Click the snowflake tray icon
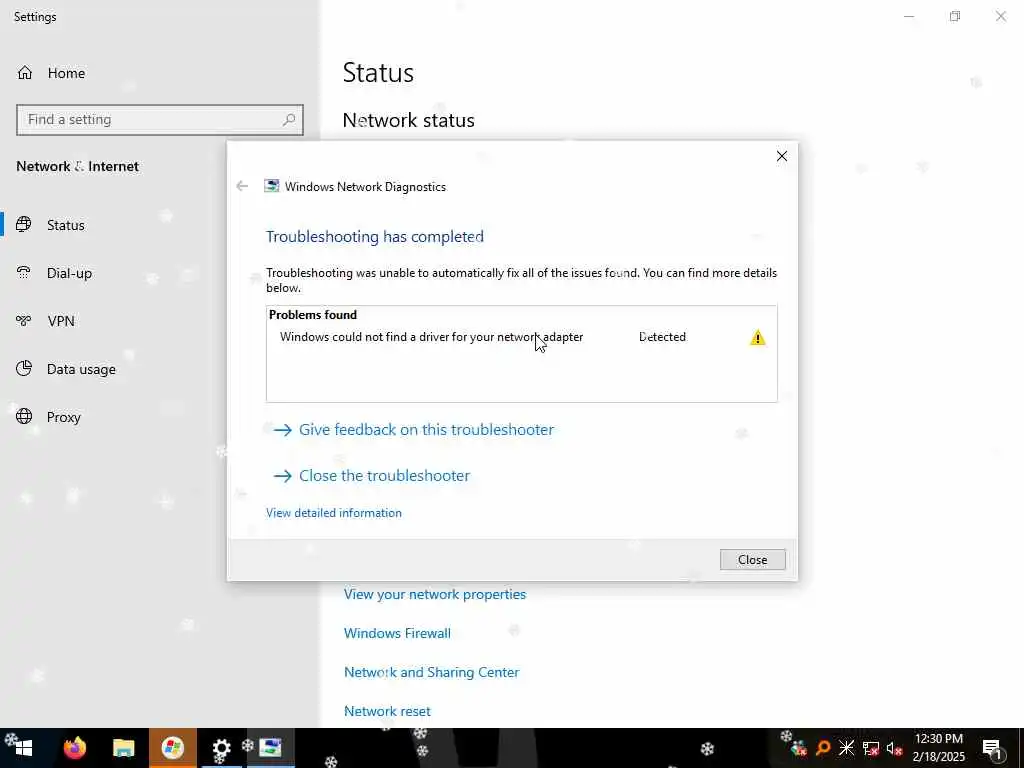 click(846, 748)
